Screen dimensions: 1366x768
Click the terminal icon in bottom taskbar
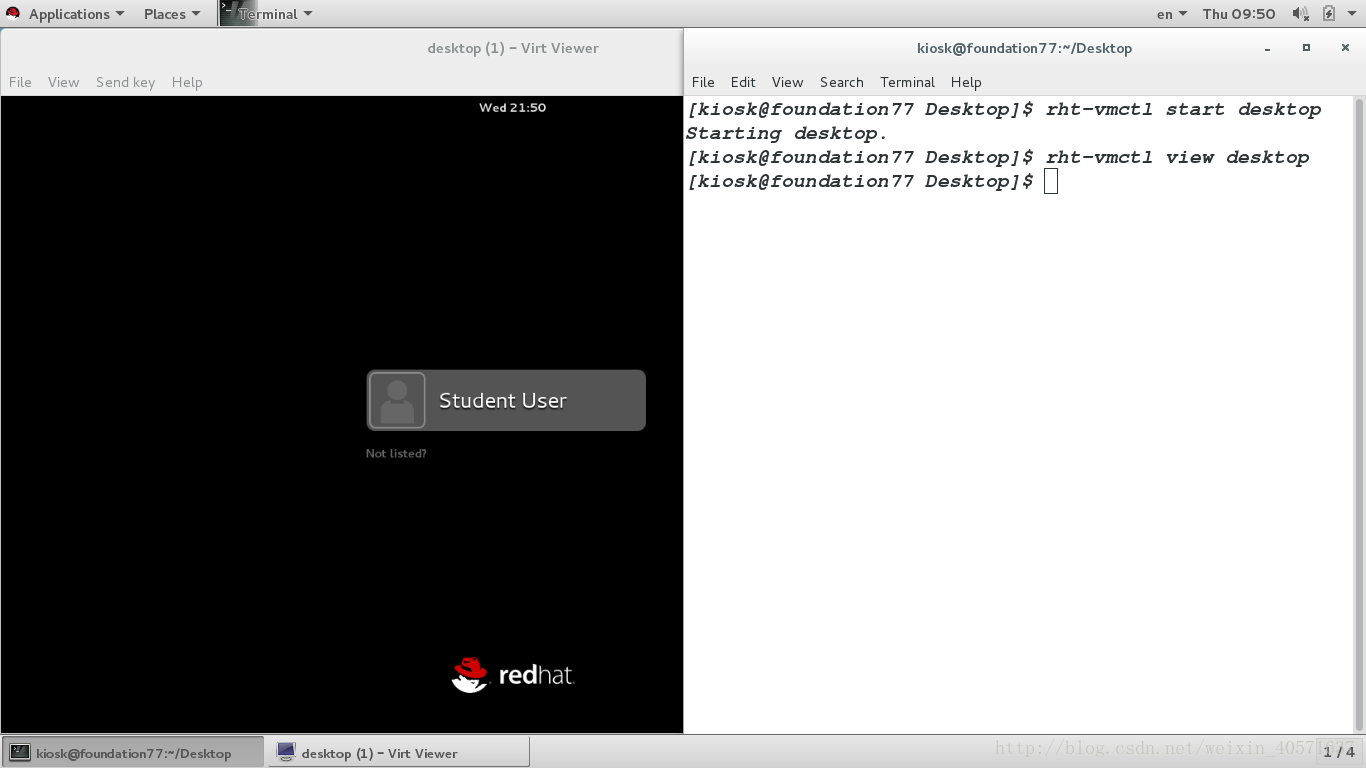point(20,752)
